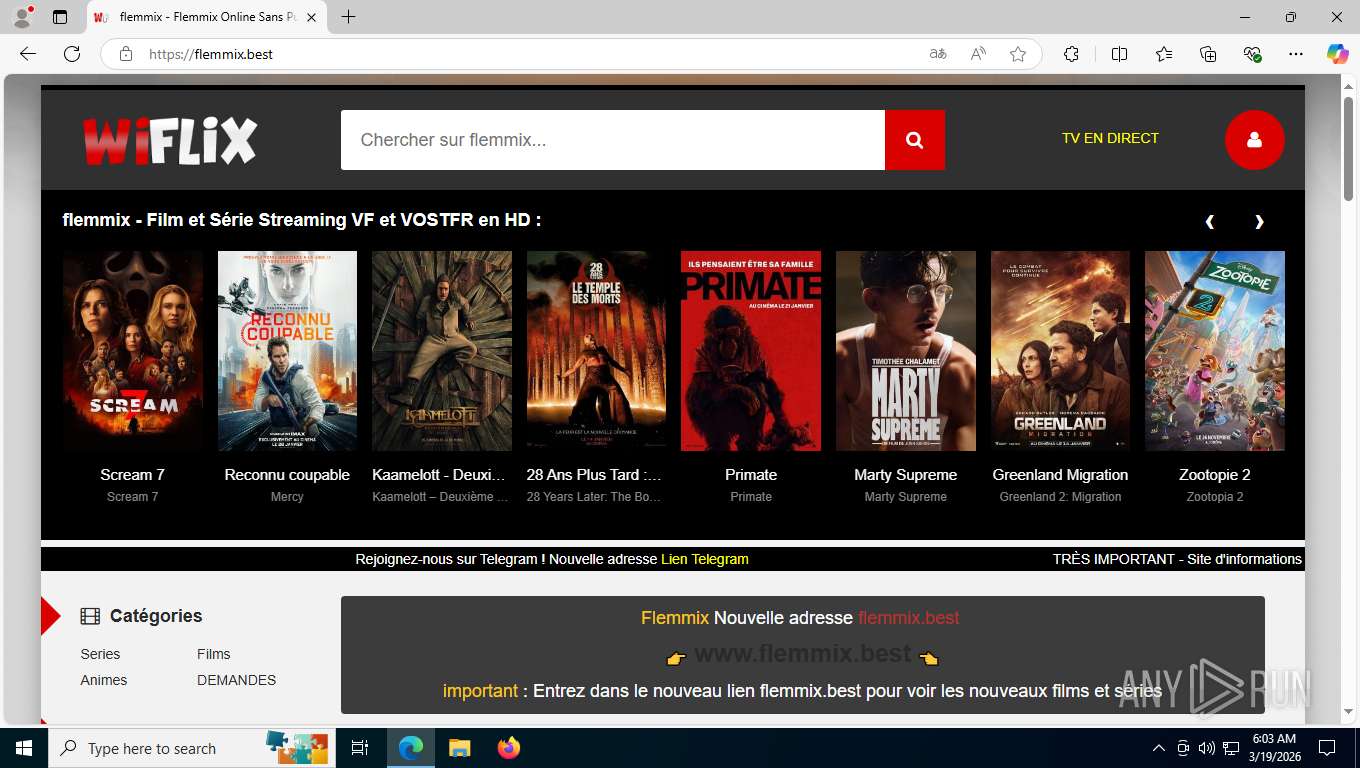Open the Films category
1360x768 pixels.
(214, 654)
